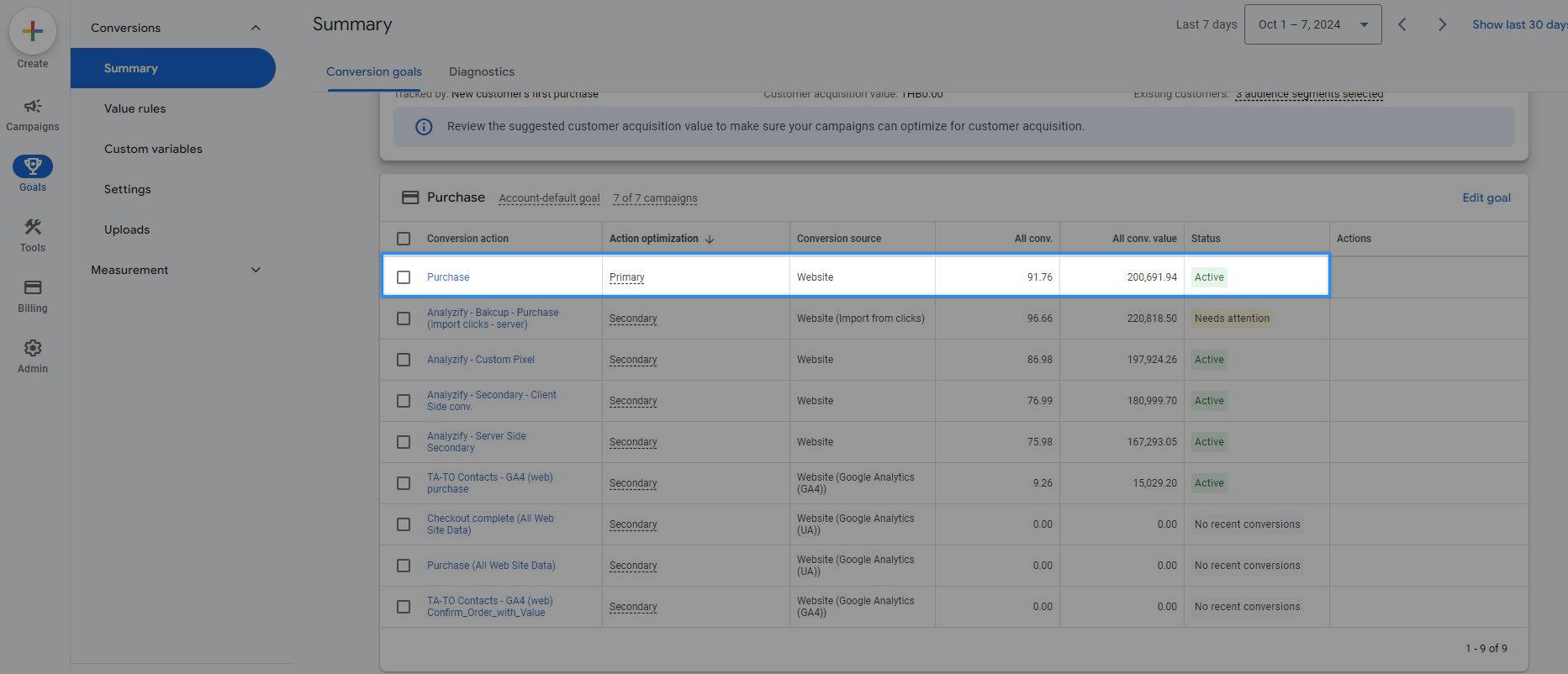Check the Analyzify Secondary Client Side checkbox
This screenshot has height=674, width=1568.
pos(404,401)
